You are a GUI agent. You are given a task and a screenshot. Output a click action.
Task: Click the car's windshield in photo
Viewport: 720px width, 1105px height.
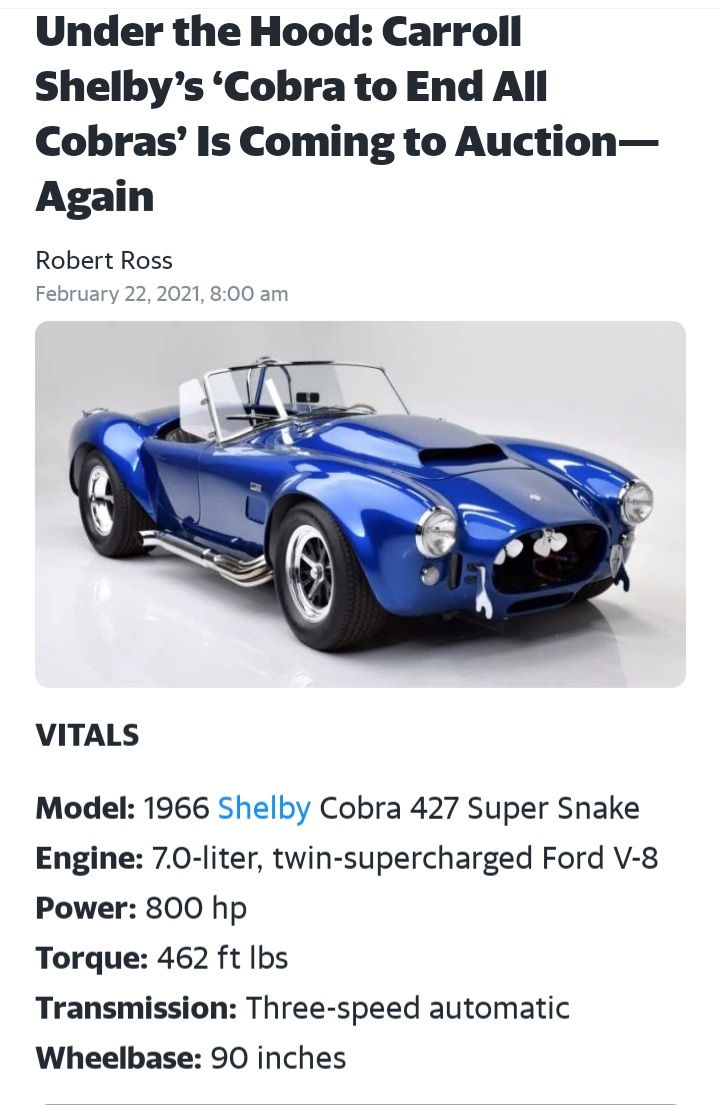tap(300, 395)
